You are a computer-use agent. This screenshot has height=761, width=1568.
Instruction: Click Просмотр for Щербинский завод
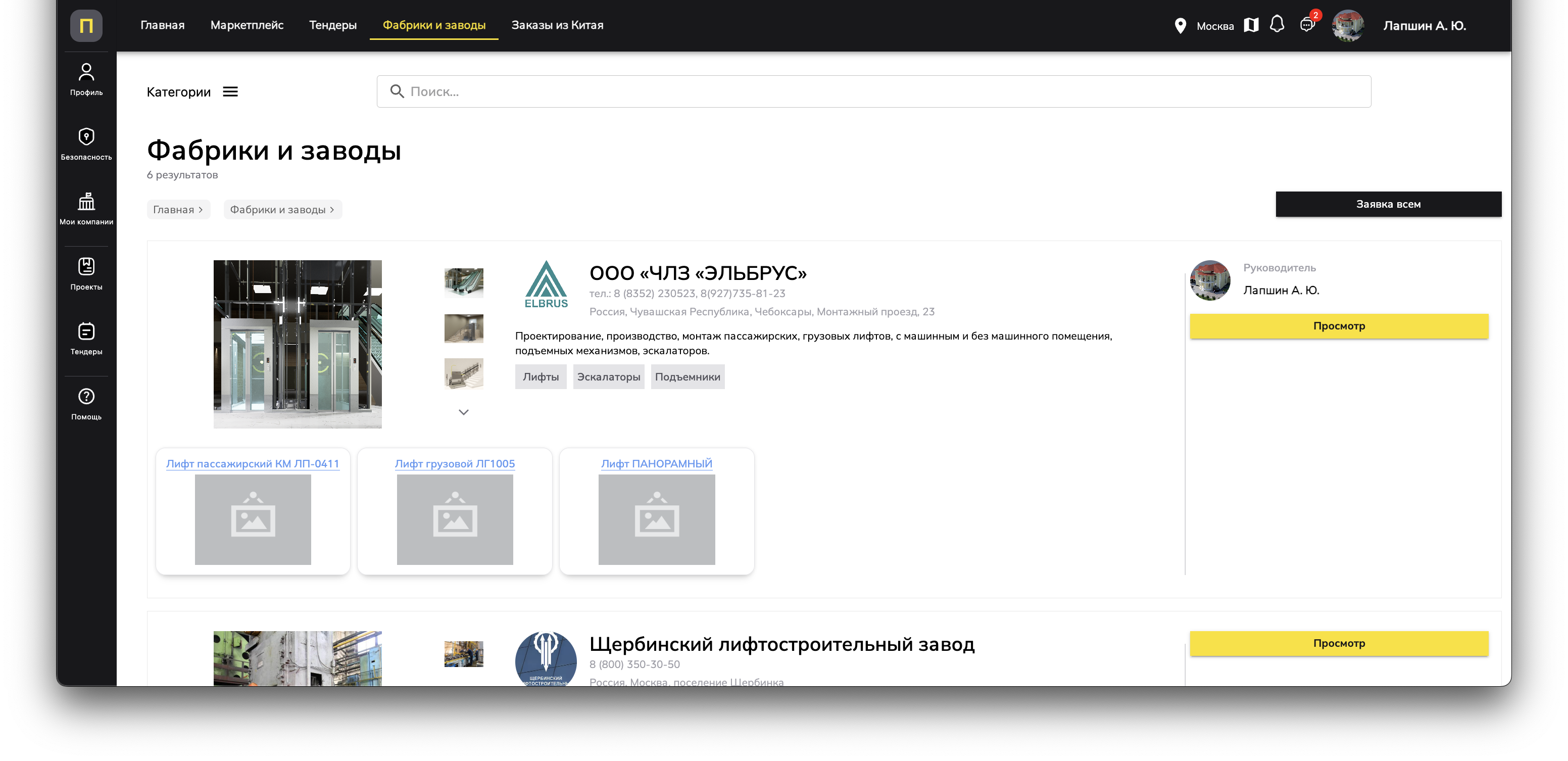(1339, 643)
